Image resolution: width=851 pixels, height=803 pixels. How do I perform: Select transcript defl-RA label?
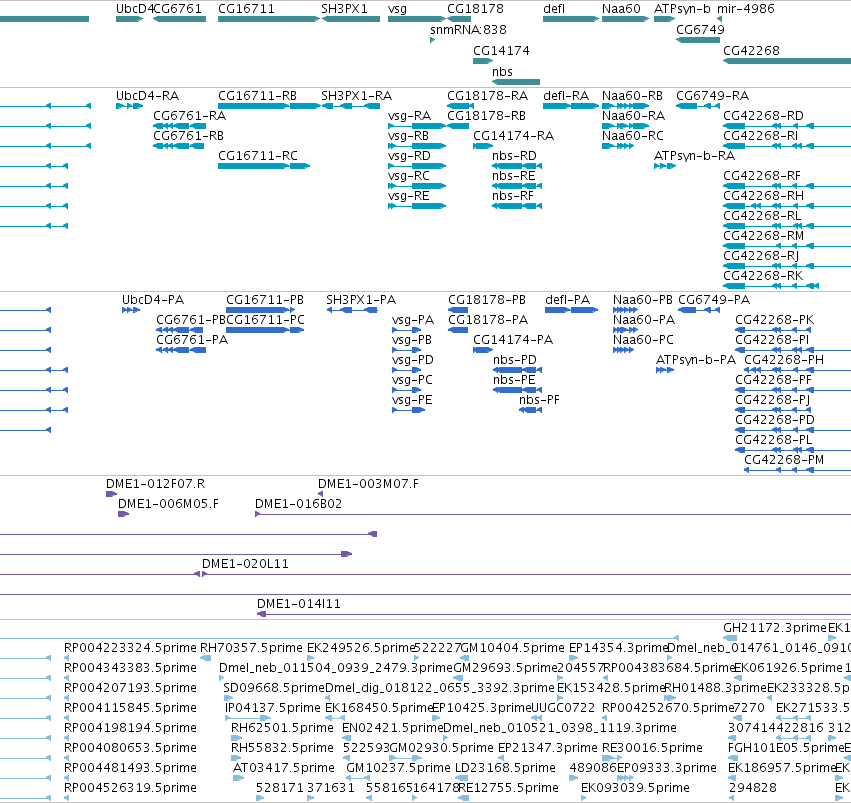pos(566,95)
